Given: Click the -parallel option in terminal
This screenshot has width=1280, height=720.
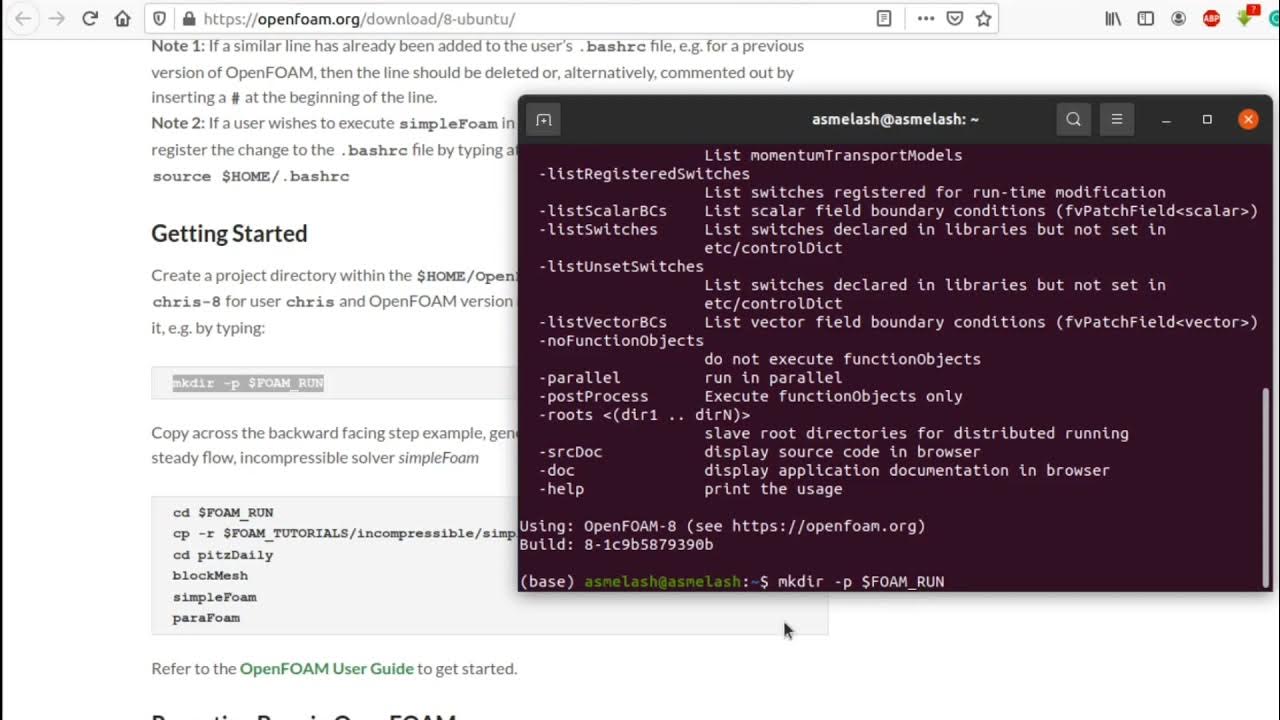Looking at the screenshot, I should tap(580, 378).
